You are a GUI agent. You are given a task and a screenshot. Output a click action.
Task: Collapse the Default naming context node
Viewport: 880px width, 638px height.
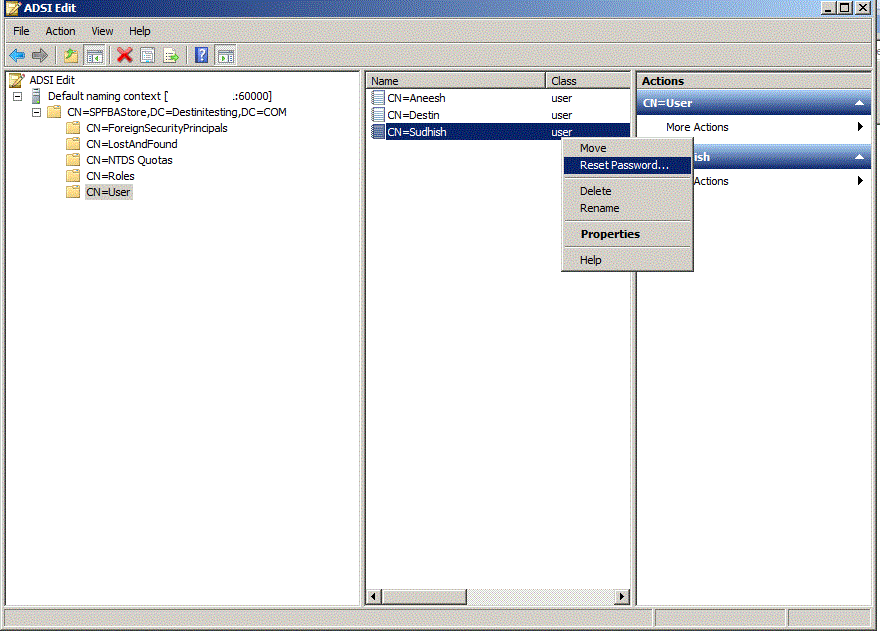18,97
